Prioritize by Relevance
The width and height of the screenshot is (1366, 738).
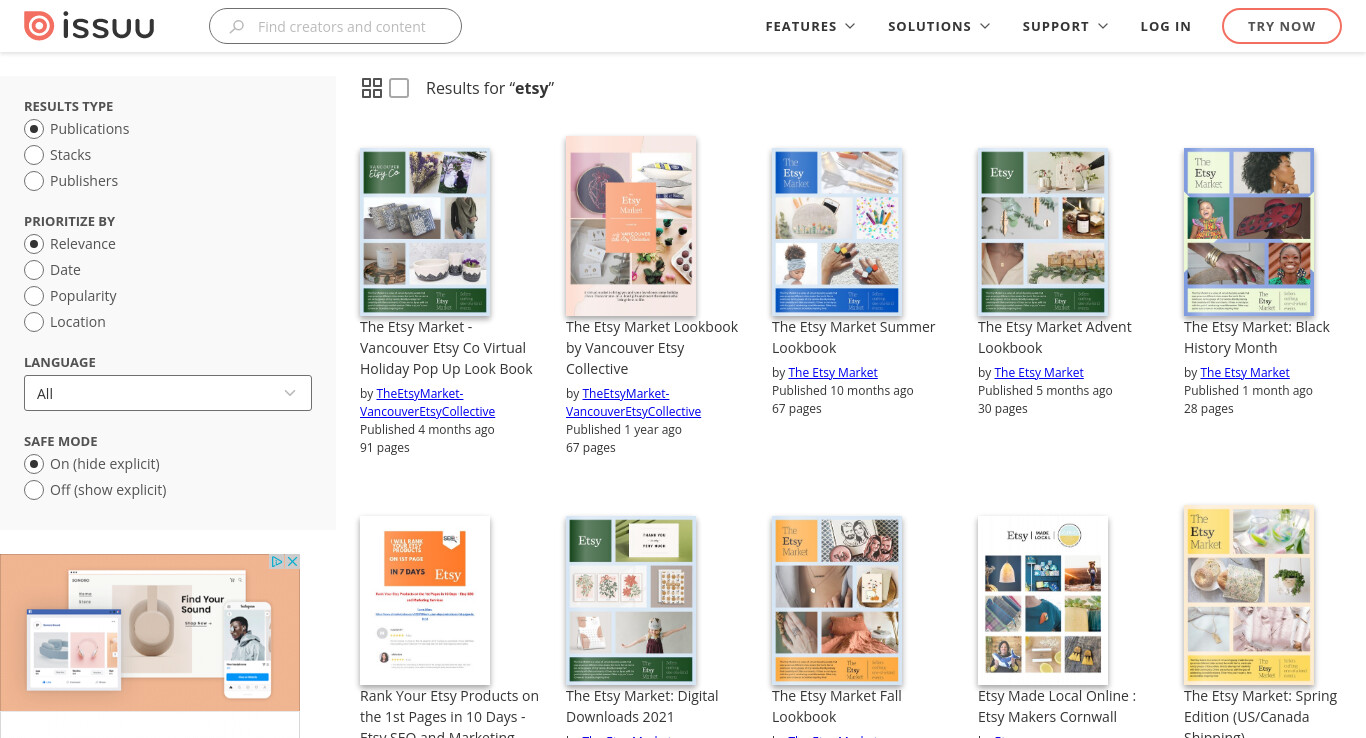click(34, 244)
